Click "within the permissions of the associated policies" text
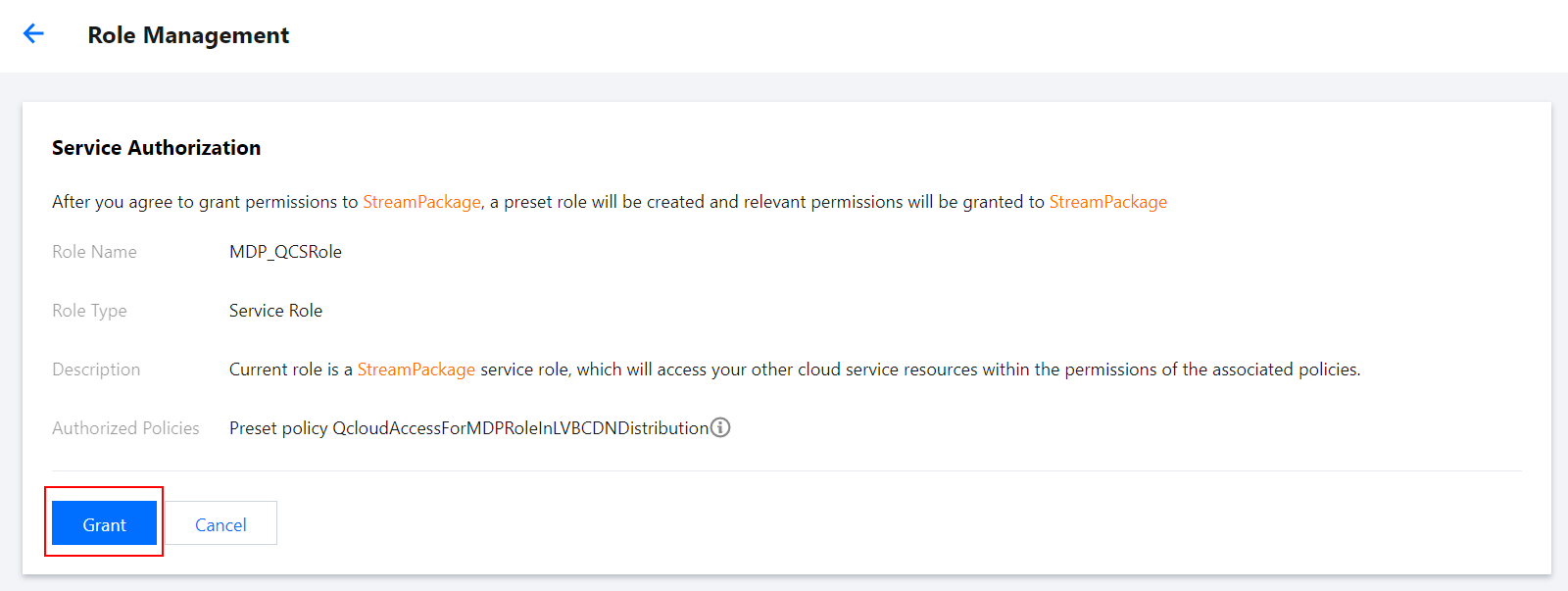Viewport: 1568px width, 591px height. [x=1196, y=369]
